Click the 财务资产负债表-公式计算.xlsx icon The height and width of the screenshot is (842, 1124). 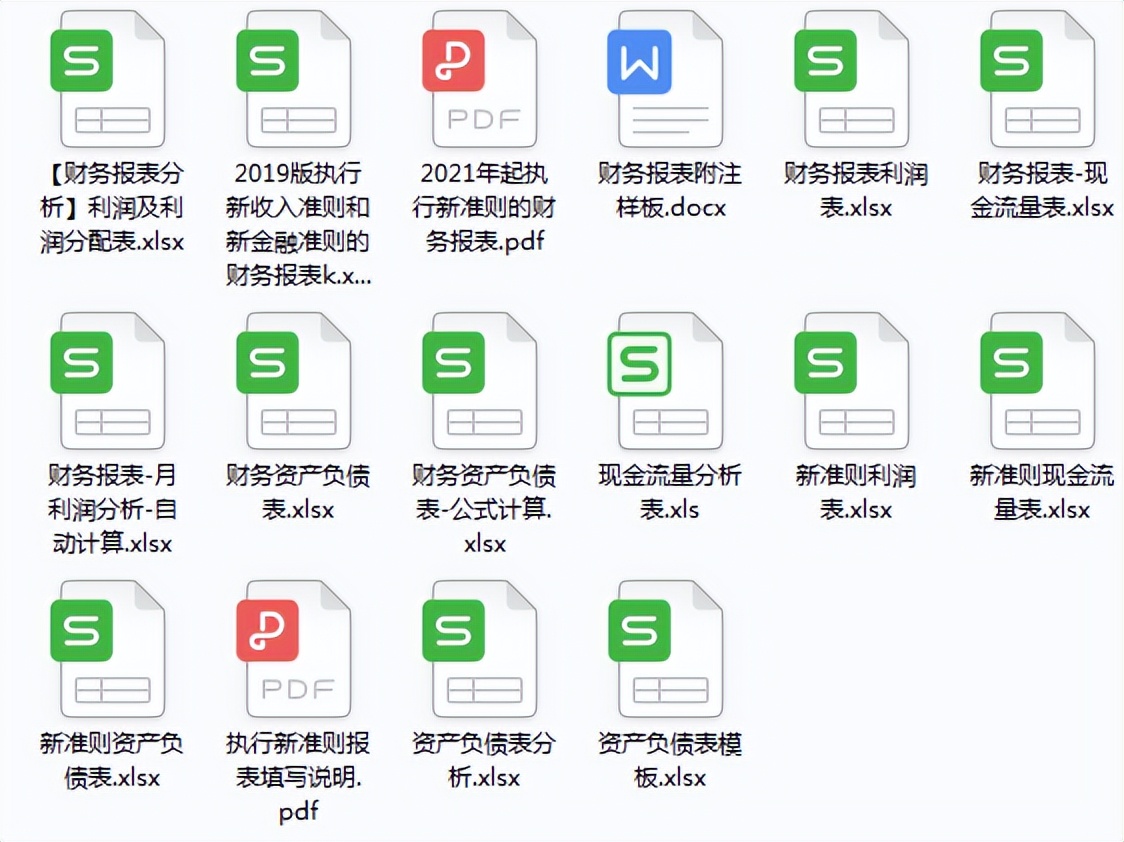[482, 380]
